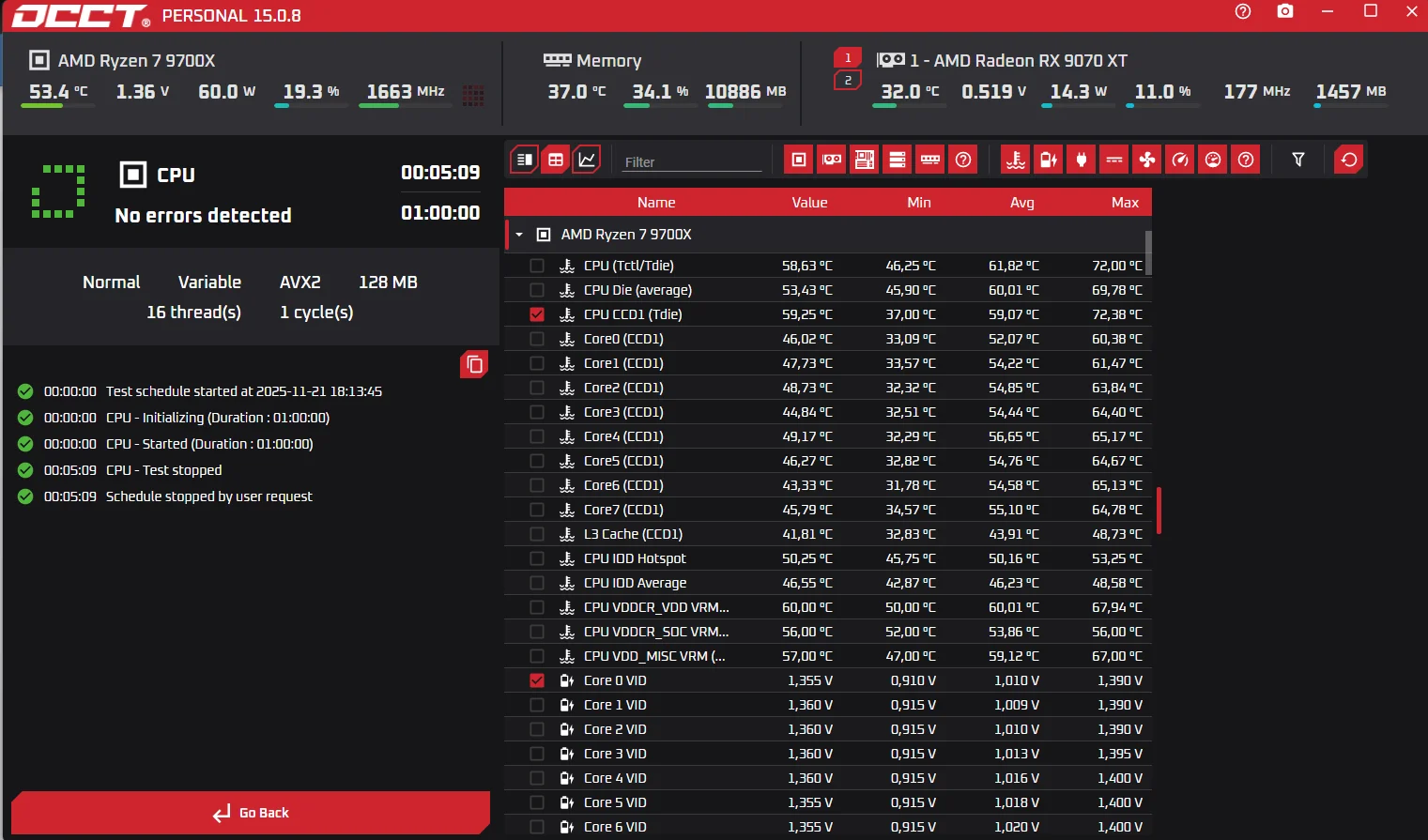Check the CPU IDD Hotspot checkbox
1428x840 pixels.
[x=537, y=558]
